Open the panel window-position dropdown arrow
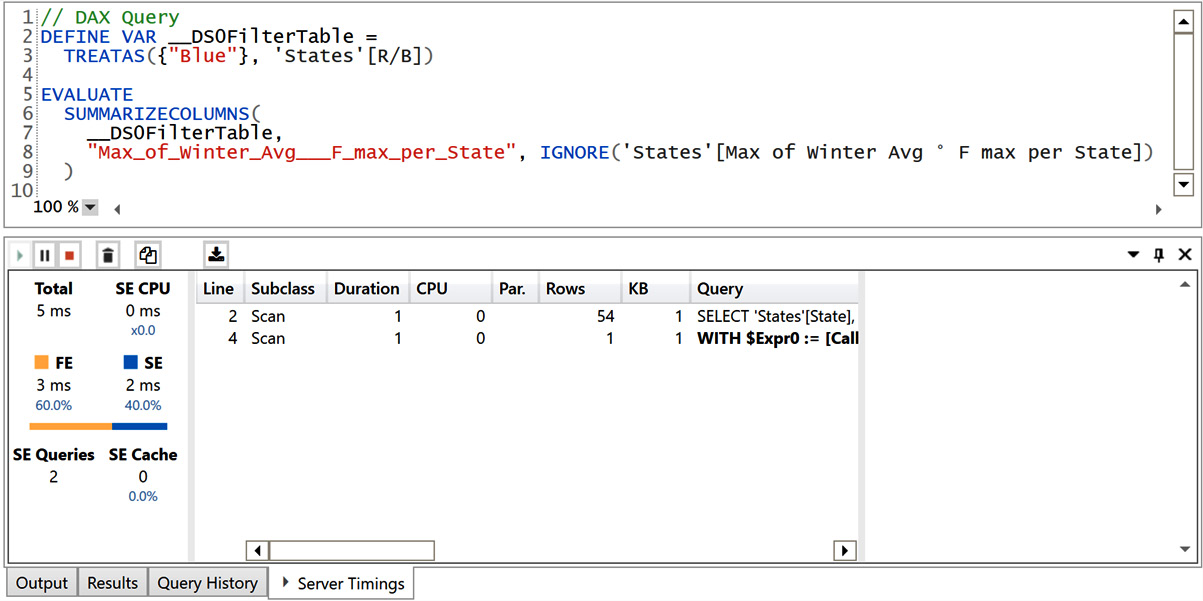This screenshot has height=601, width=1203. [1134, 255]
